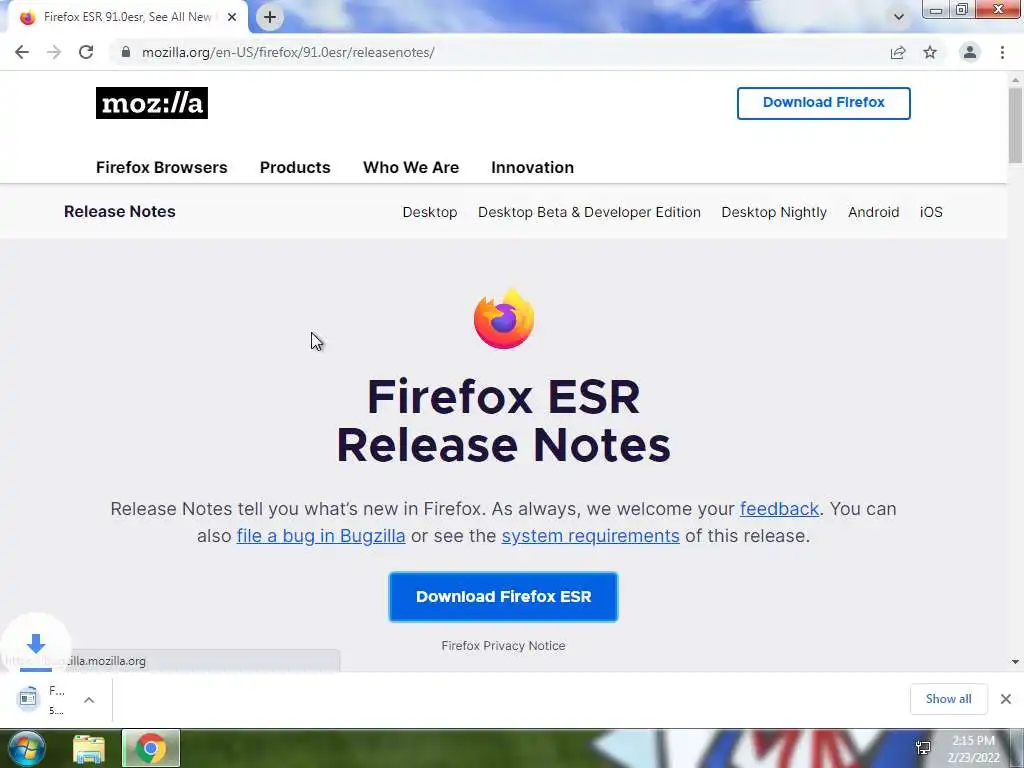Expand the downloaded file options chevron
Image resolution: width=1024 pixels, height=768 pixels.
click(x=89, y=700)
